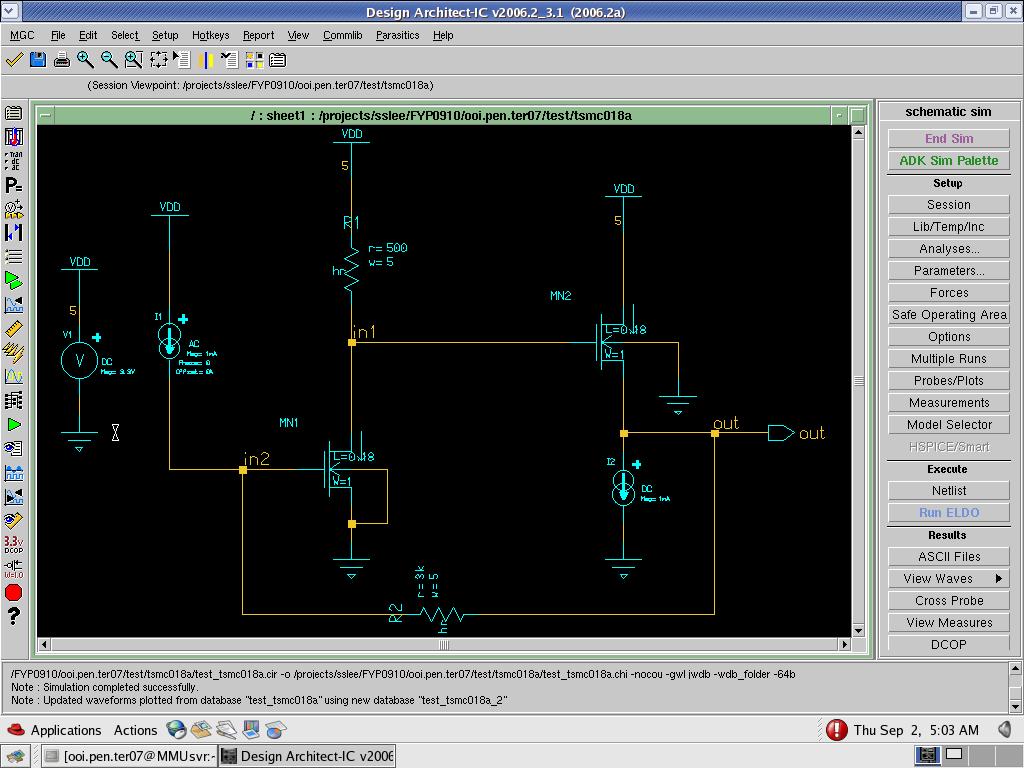Click the 3.3V DCOP sidebar icon
Viewport: 1024px width, 768px height.
tap(14, 545)
